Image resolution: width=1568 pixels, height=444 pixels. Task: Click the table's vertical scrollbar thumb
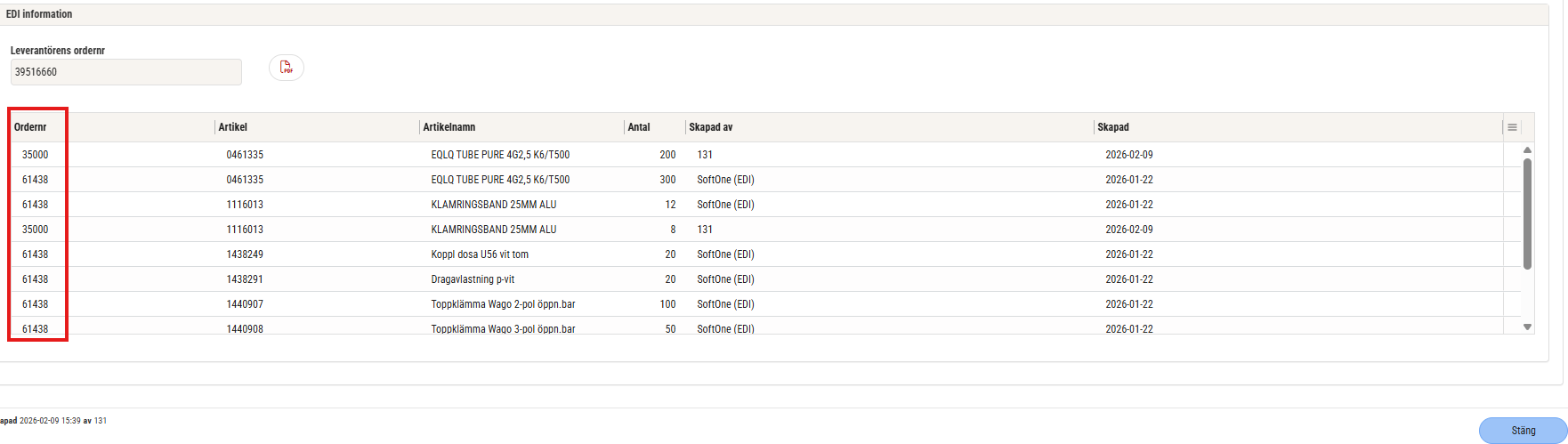(1527, 214)
